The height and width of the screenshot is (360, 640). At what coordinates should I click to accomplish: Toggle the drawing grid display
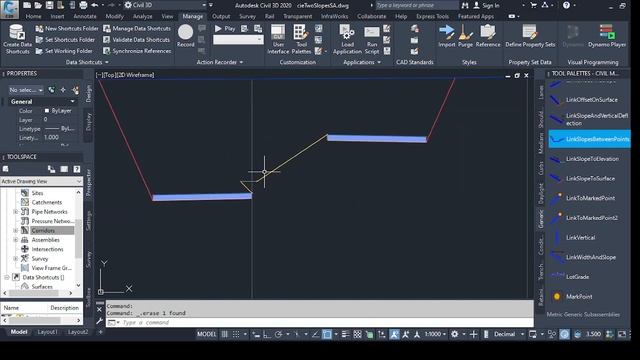(224, 334)
